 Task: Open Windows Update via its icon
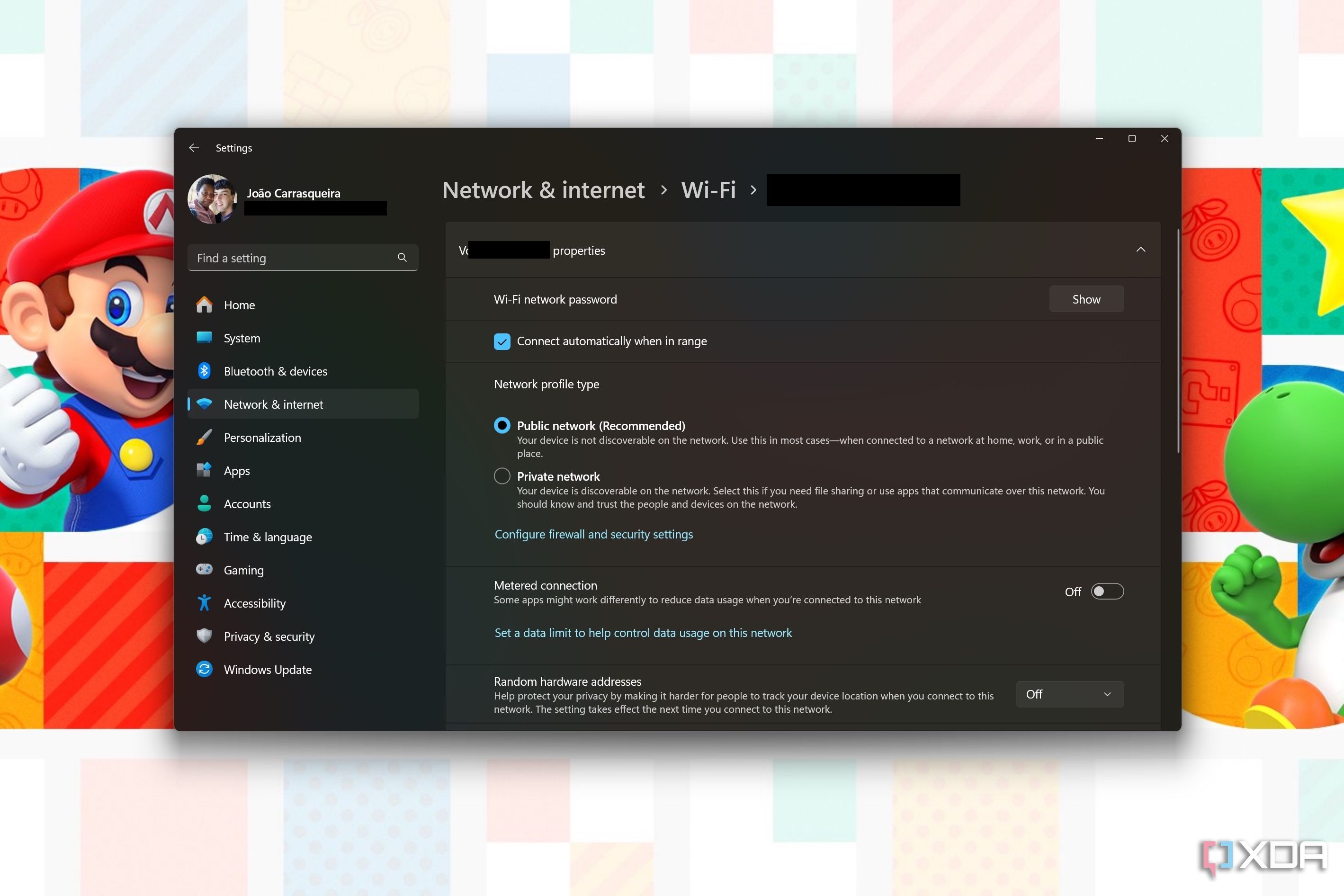tap(204, 669)
